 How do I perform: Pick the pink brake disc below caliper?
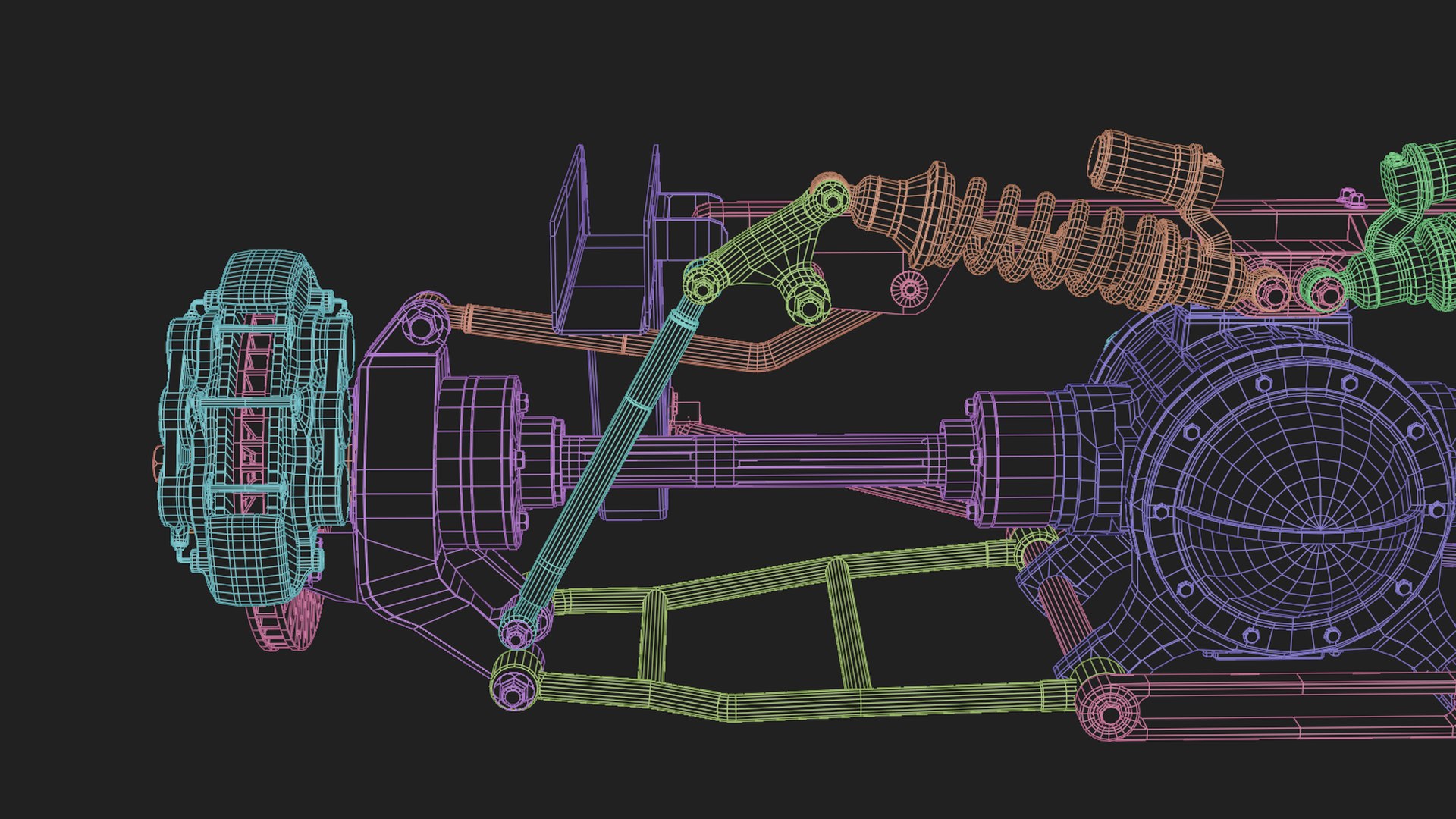(287, 618)
